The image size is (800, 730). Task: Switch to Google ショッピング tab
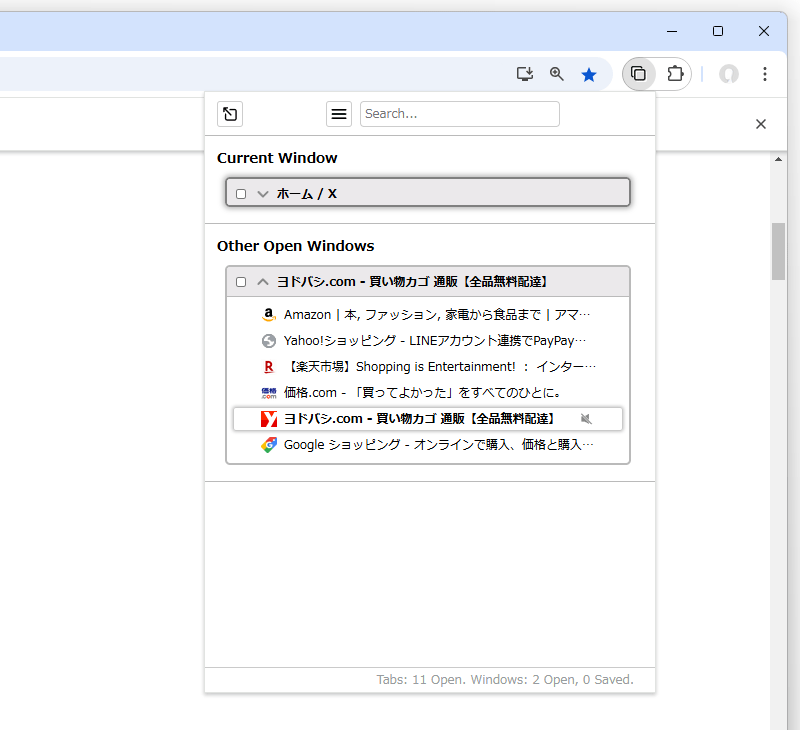[x=428, y=445]
